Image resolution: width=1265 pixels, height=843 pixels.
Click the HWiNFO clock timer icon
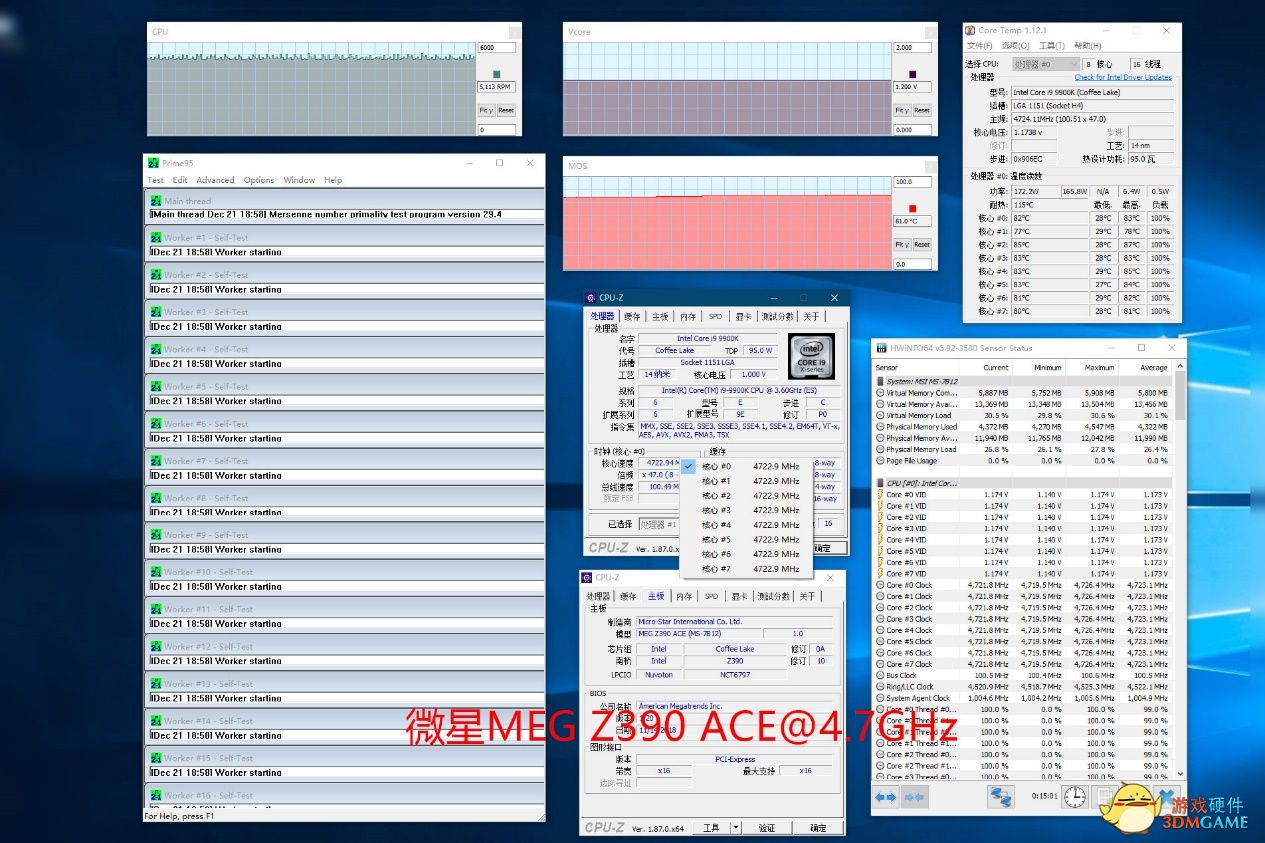(x=1074, y=797)
